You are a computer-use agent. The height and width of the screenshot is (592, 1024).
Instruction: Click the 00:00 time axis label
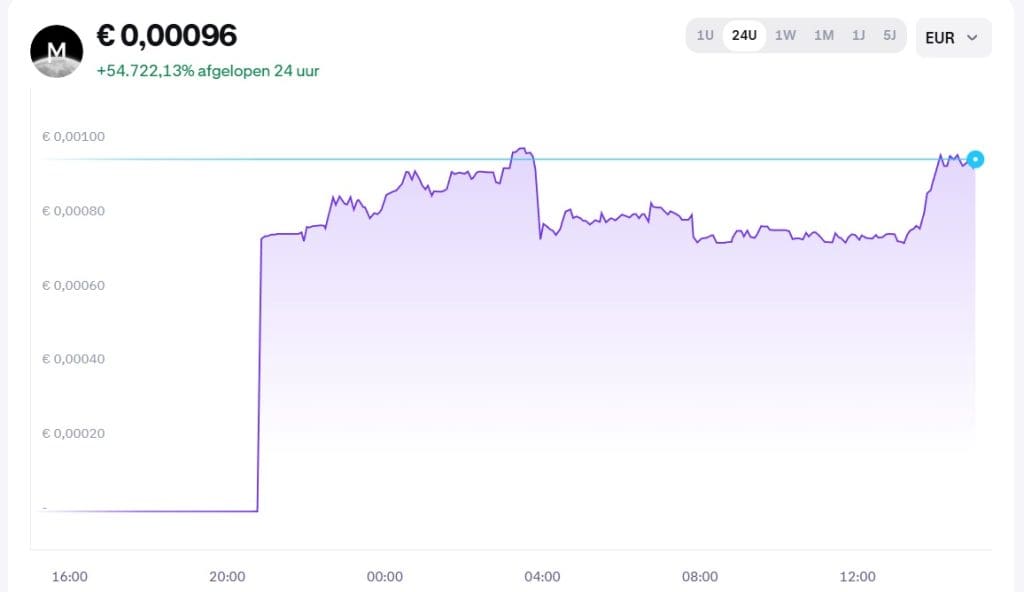pyautogui.click(x=384, y=576)
